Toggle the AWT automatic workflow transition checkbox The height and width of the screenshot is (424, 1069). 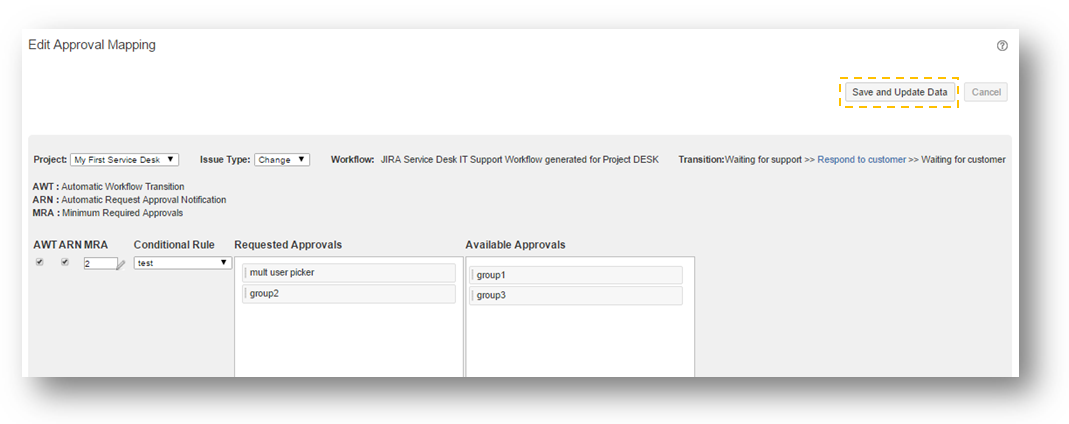click(39, 263)
